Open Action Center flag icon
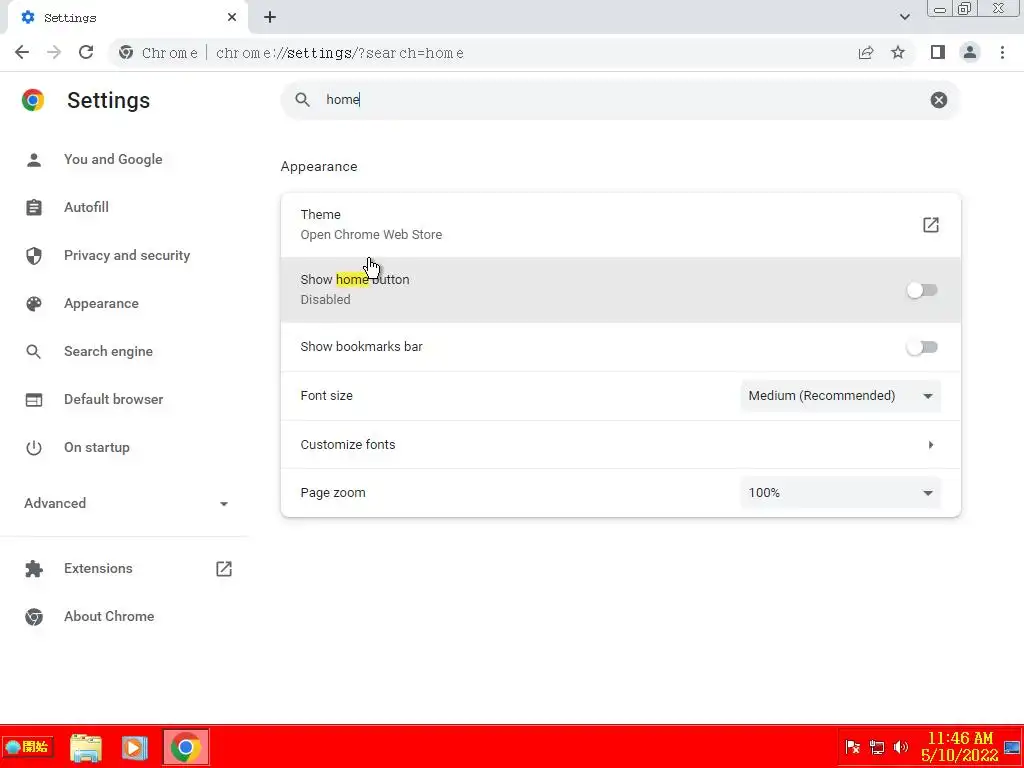Screen dimensions: 1024x768 pyautogui.click(x=852, y=747)
